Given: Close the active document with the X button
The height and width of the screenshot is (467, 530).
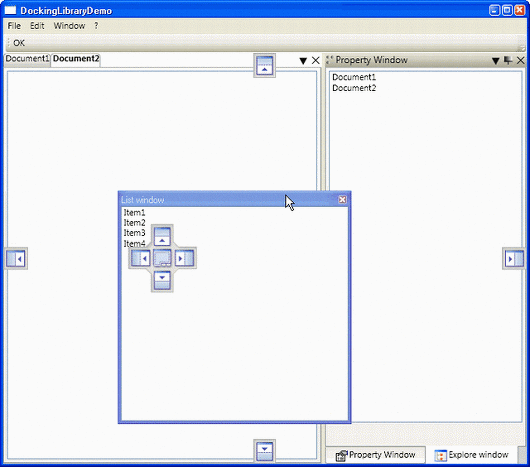Looking at the screenshot, I should [316, 60].
